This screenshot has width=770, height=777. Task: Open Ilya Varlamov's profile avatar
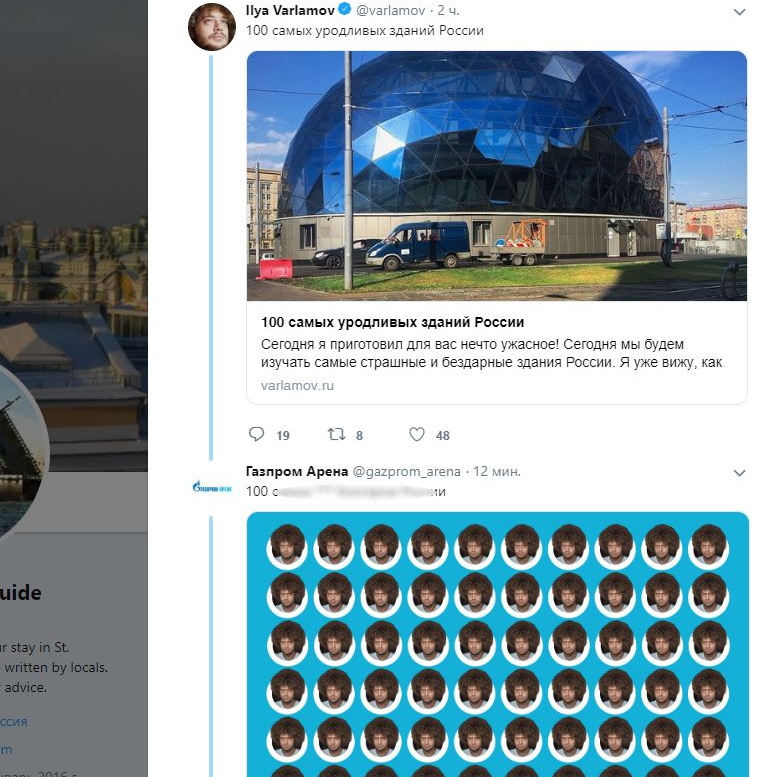click(212, 27)
